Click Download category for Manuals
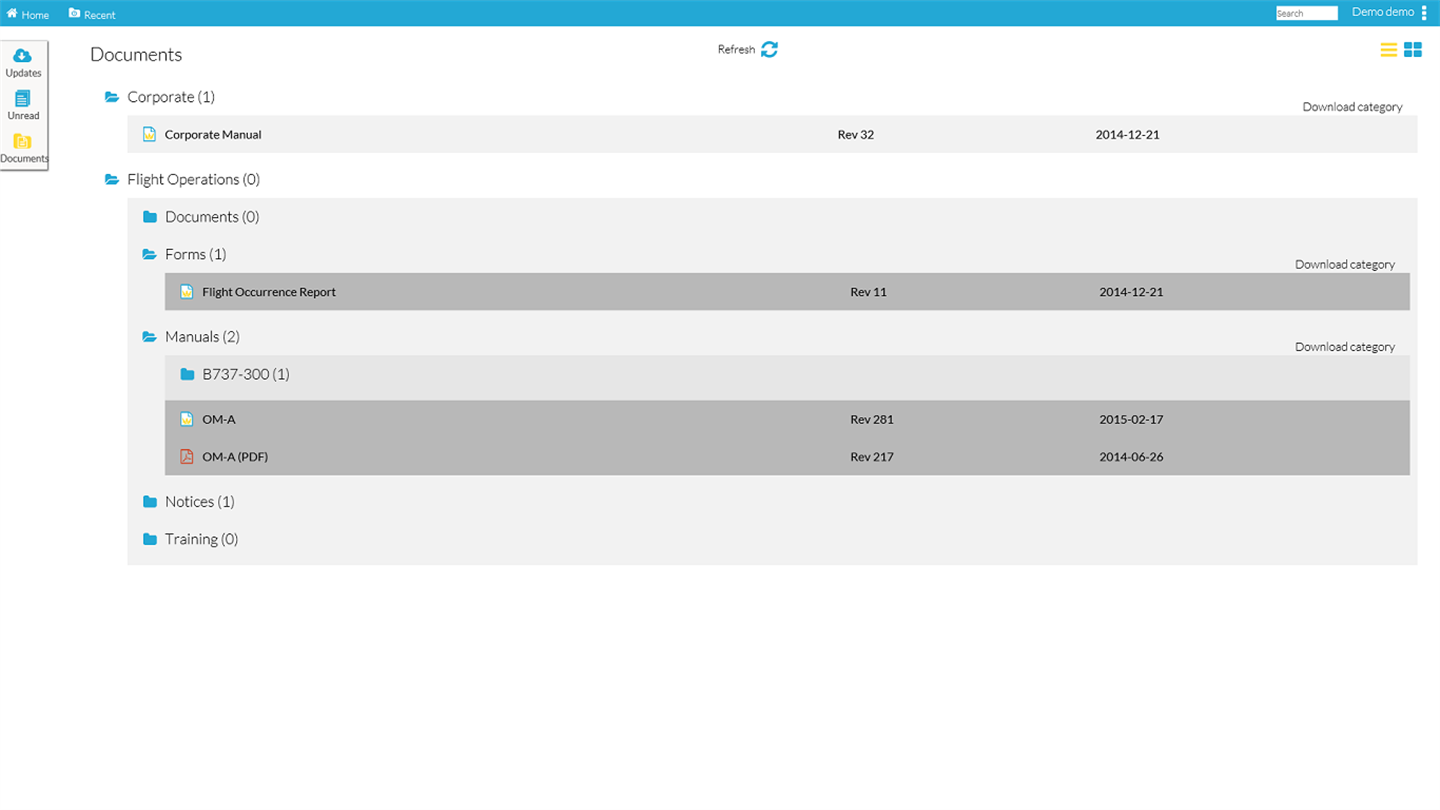The height and width of the screenshot is (810, 1440). [1345, 347]
